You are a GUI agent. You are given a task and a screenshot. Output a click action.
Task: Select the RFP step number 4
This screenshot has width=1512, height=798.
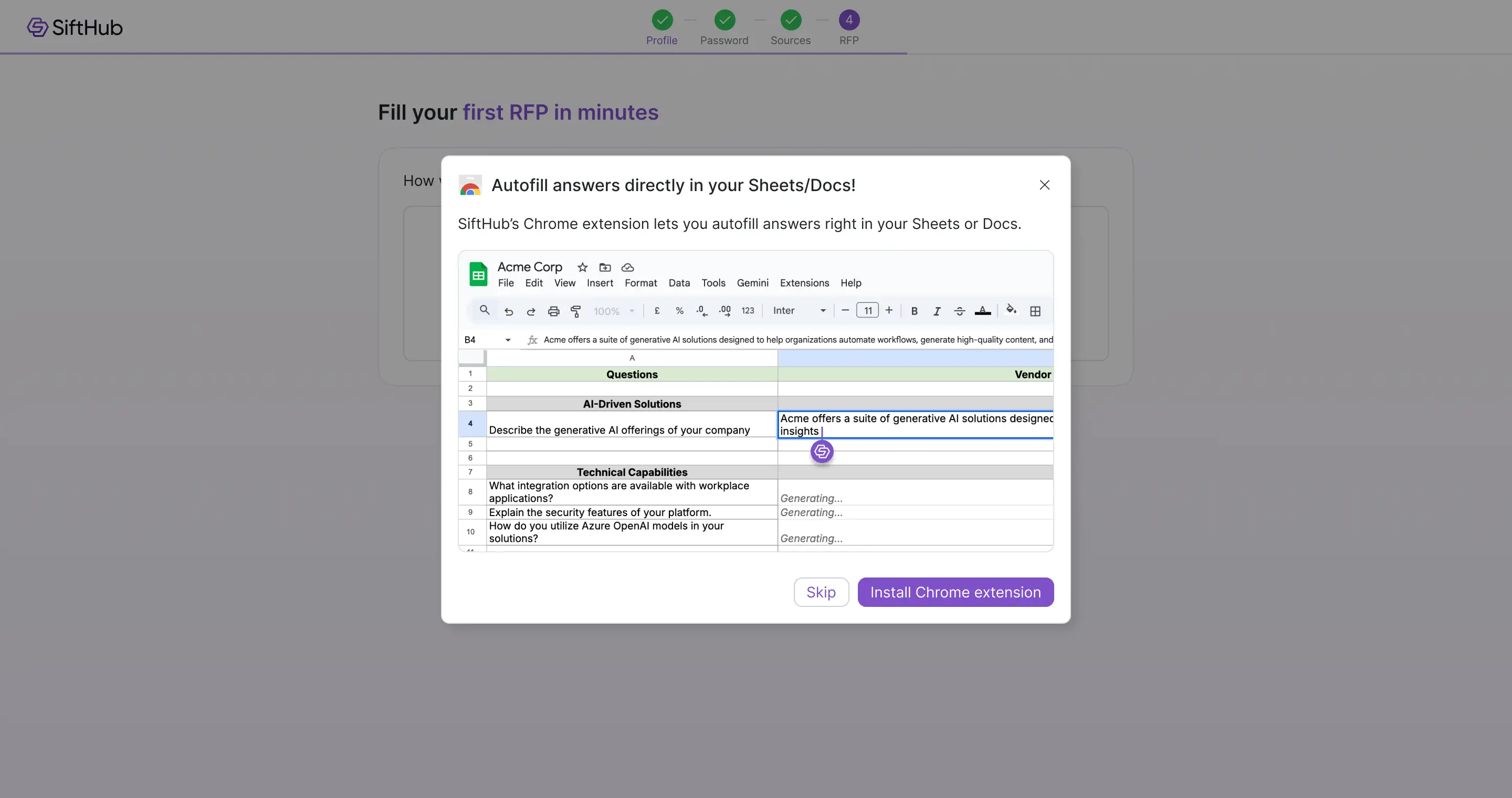849,20
